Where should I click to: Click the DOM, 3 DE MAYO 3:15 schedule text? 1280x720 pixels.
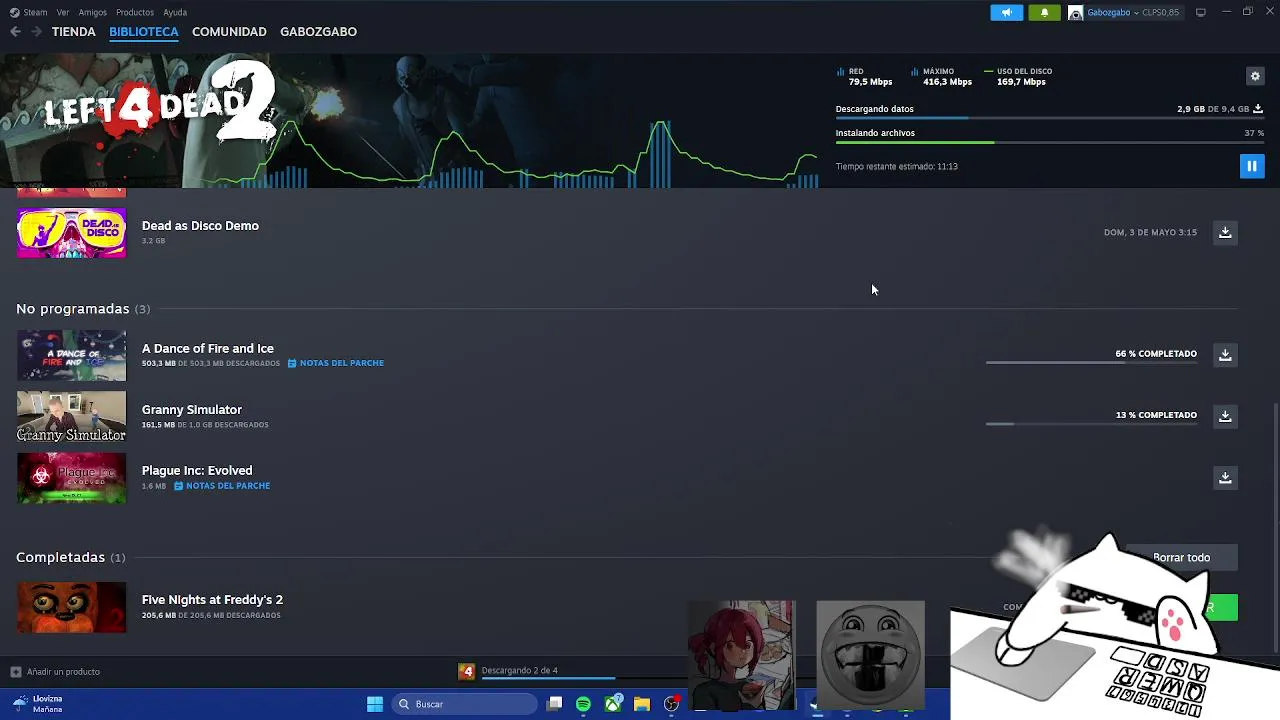1150,232
